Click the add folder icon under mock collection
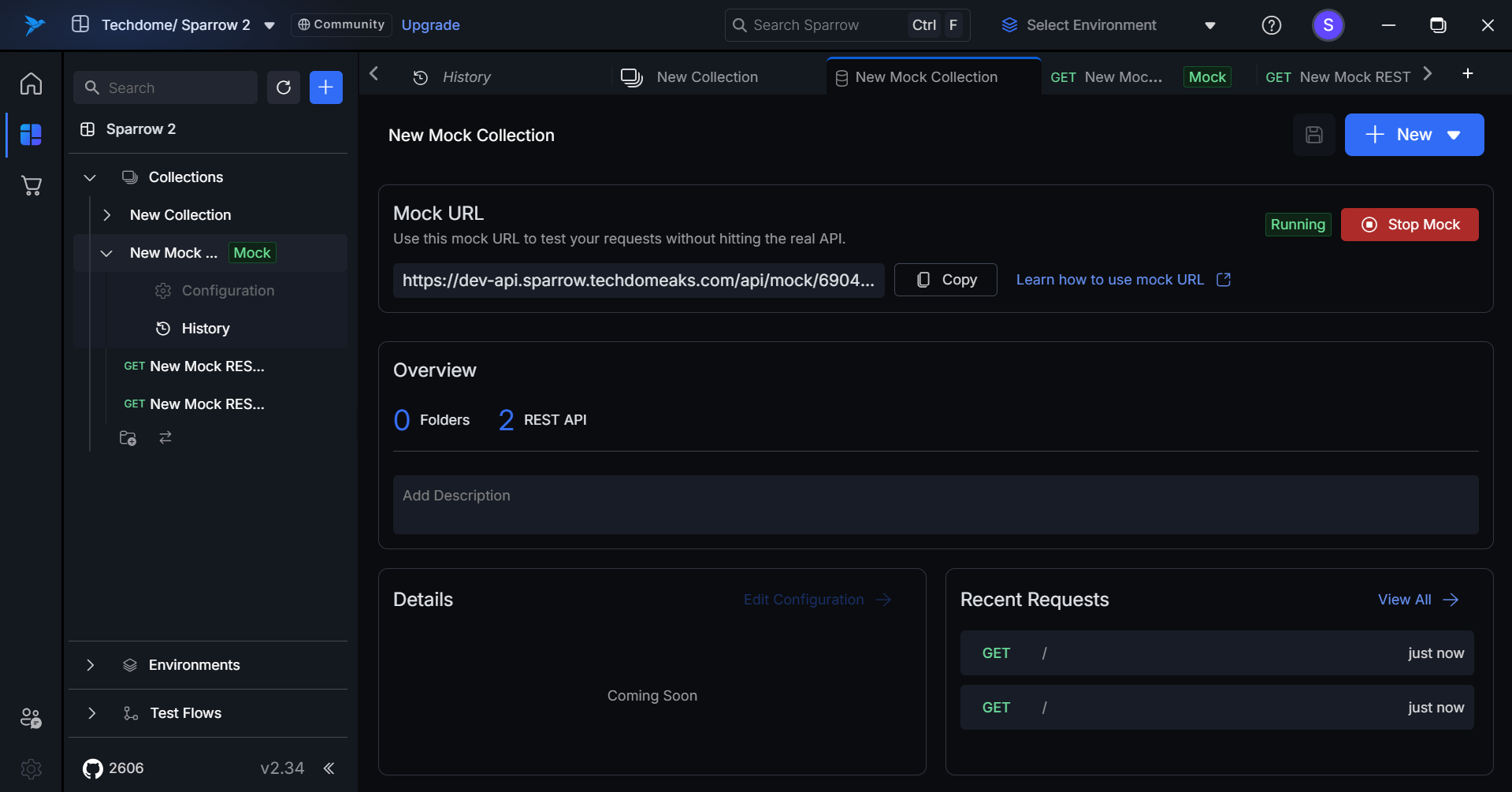 click(128, 437)
